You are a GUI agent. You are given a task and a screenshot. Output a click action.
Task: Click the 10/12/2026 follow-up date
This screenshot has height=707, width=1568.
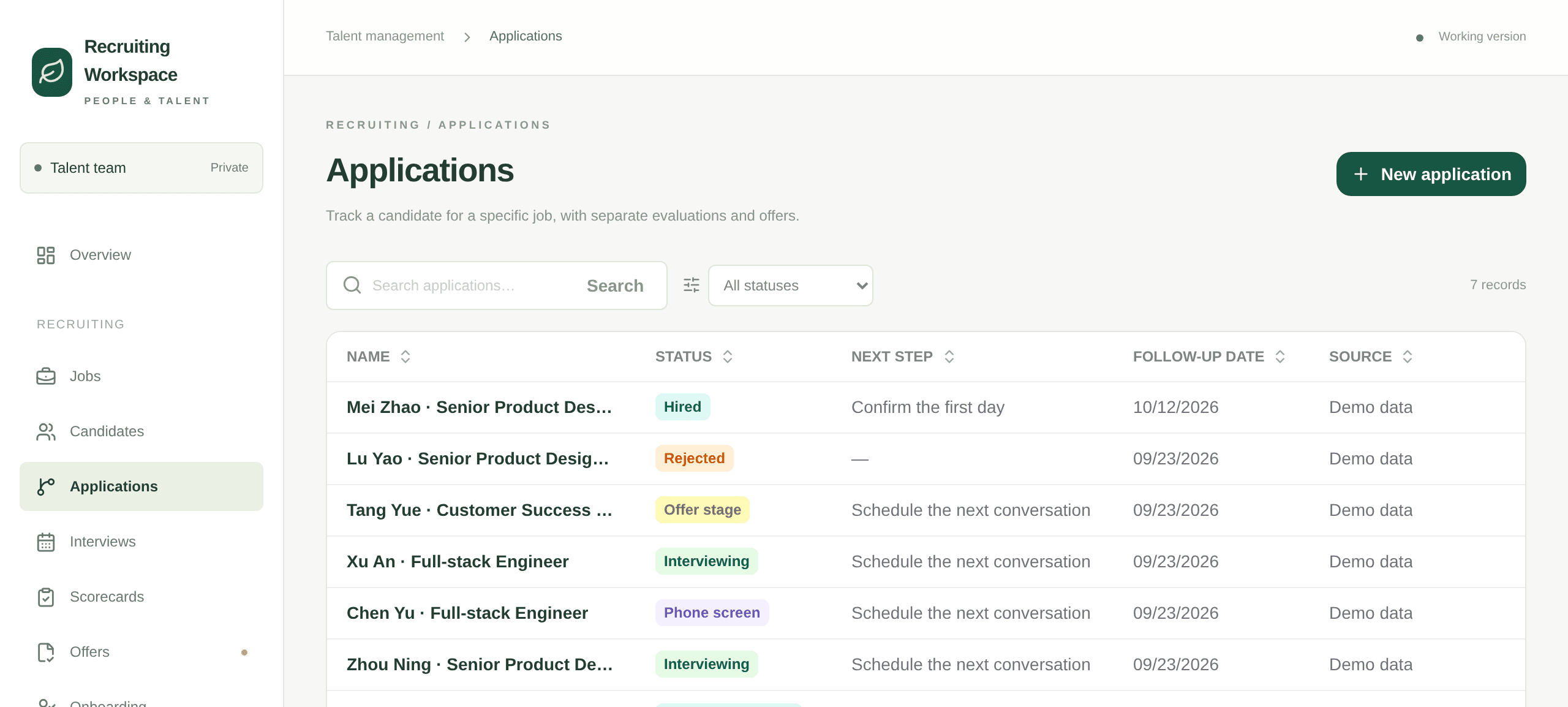click(x=1175, y=407)
